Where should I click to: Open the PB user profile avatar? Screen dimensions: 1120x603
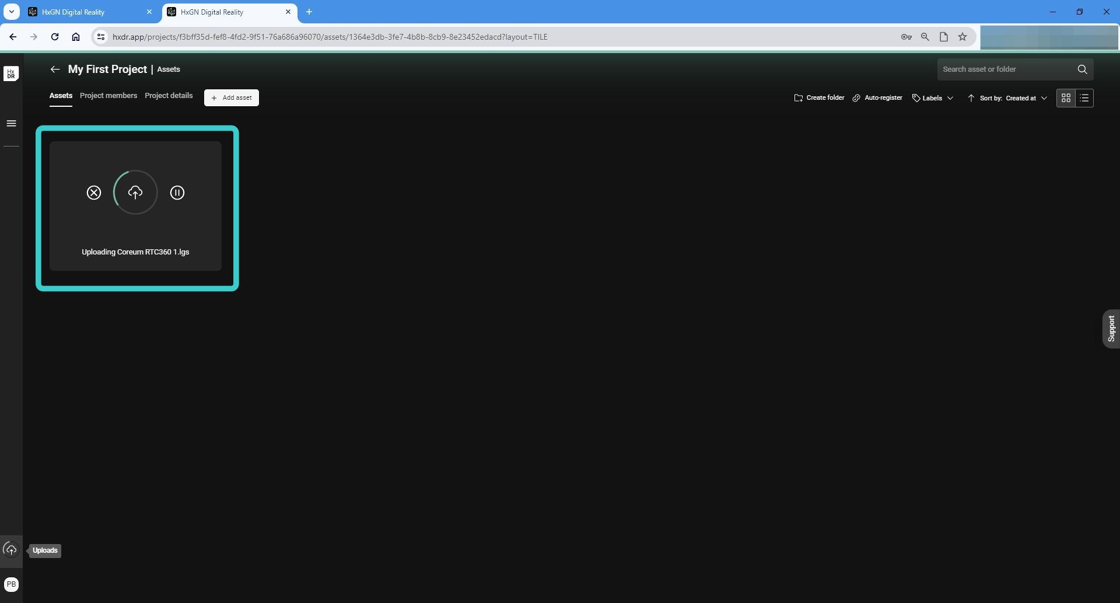11,585
